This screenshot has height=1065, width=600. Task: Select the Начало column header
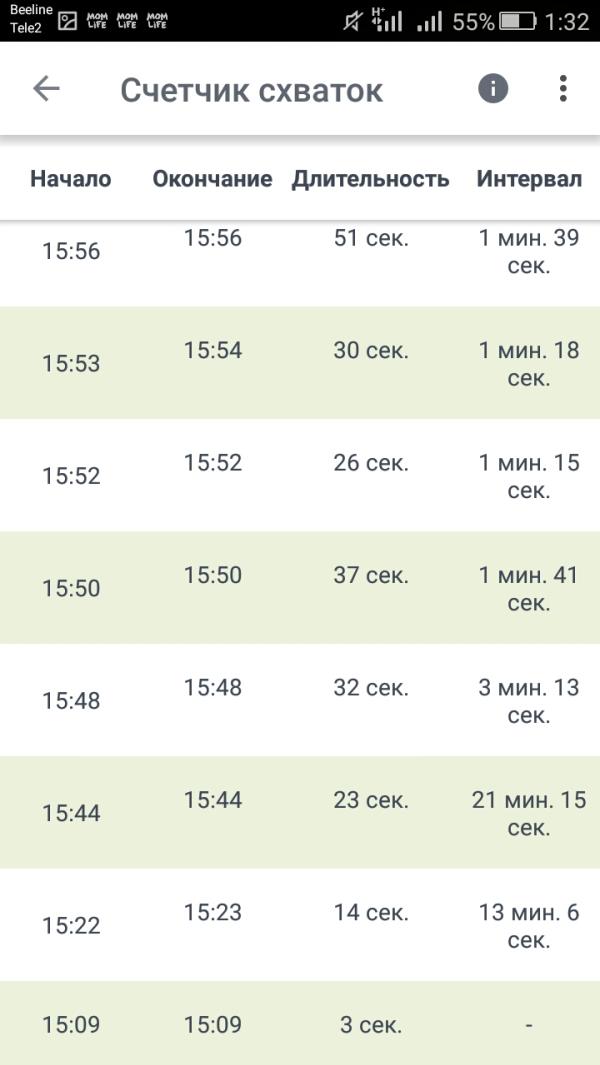(x=71, y=179)
